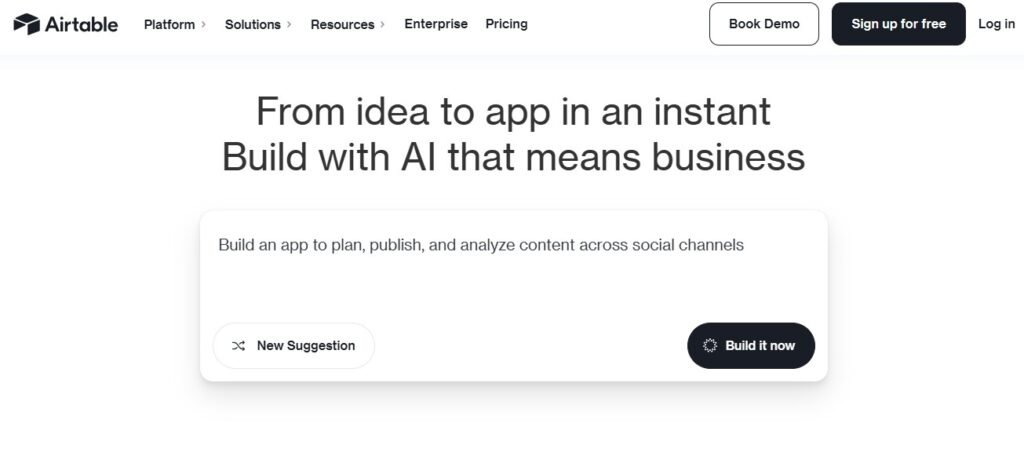Expand the chevron beside Solutions

(289, 24)
